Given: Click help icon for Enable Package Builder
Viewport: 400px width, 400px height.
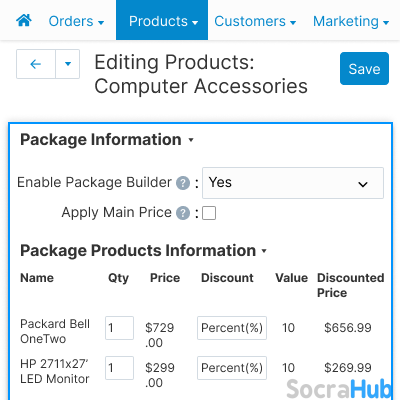Looking at the screenshot, I should click(x=183, y=183).
